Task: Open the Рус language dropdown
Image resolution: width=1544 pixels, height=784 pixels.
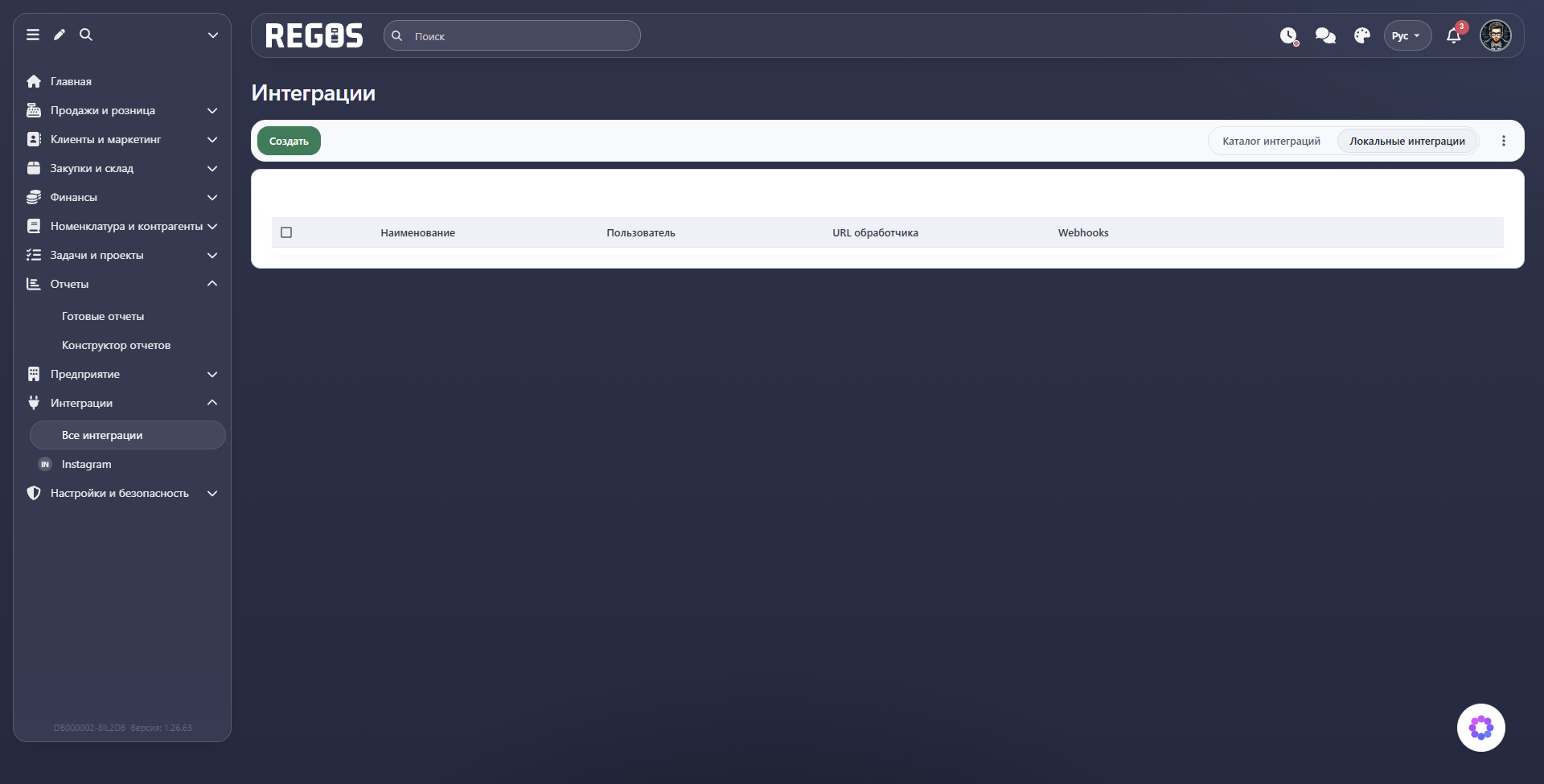Action: tap(1407, 36)
